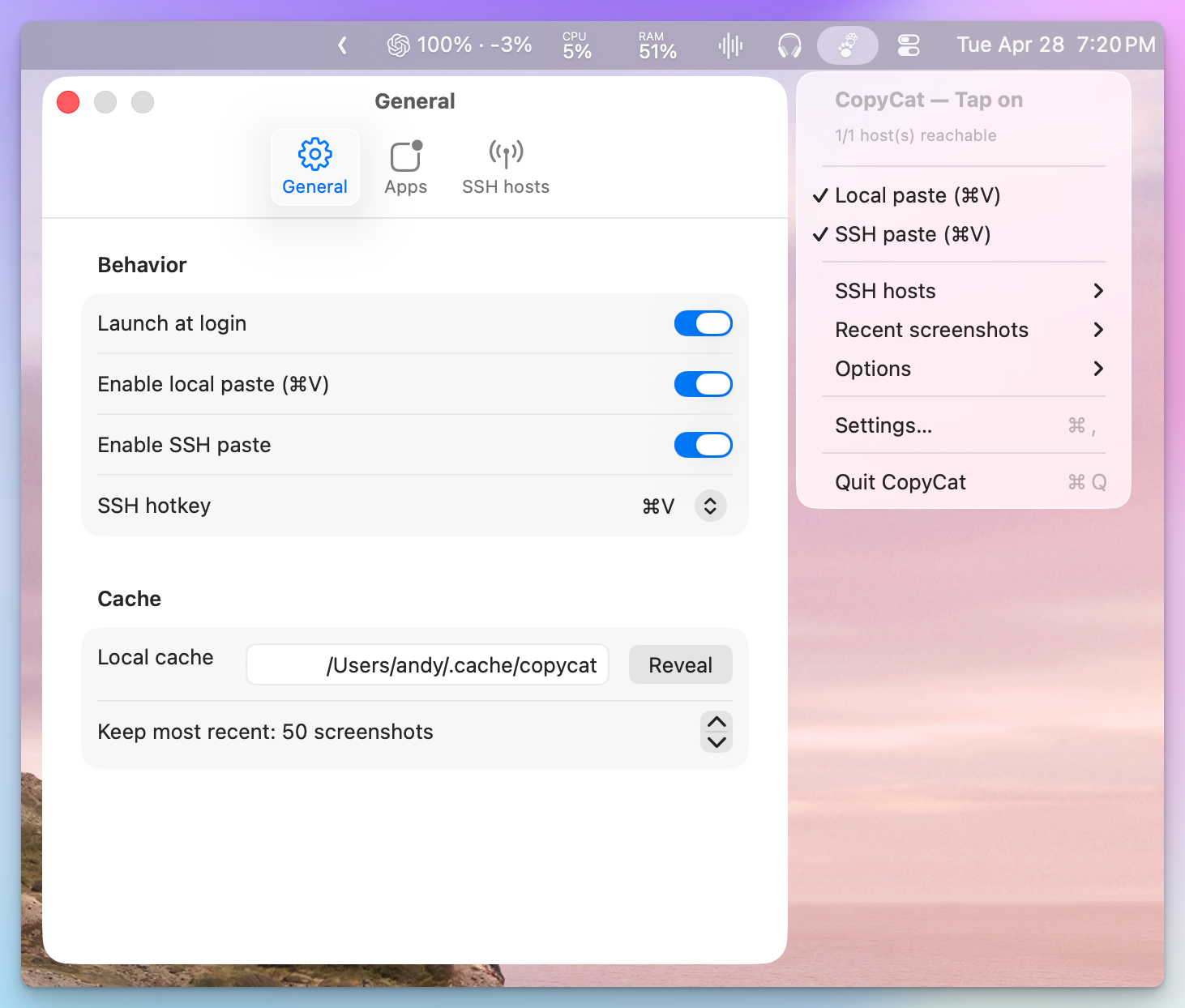
Task: Click the 1/1 host(s) reachable status
Action: click(x=916, y=135)
